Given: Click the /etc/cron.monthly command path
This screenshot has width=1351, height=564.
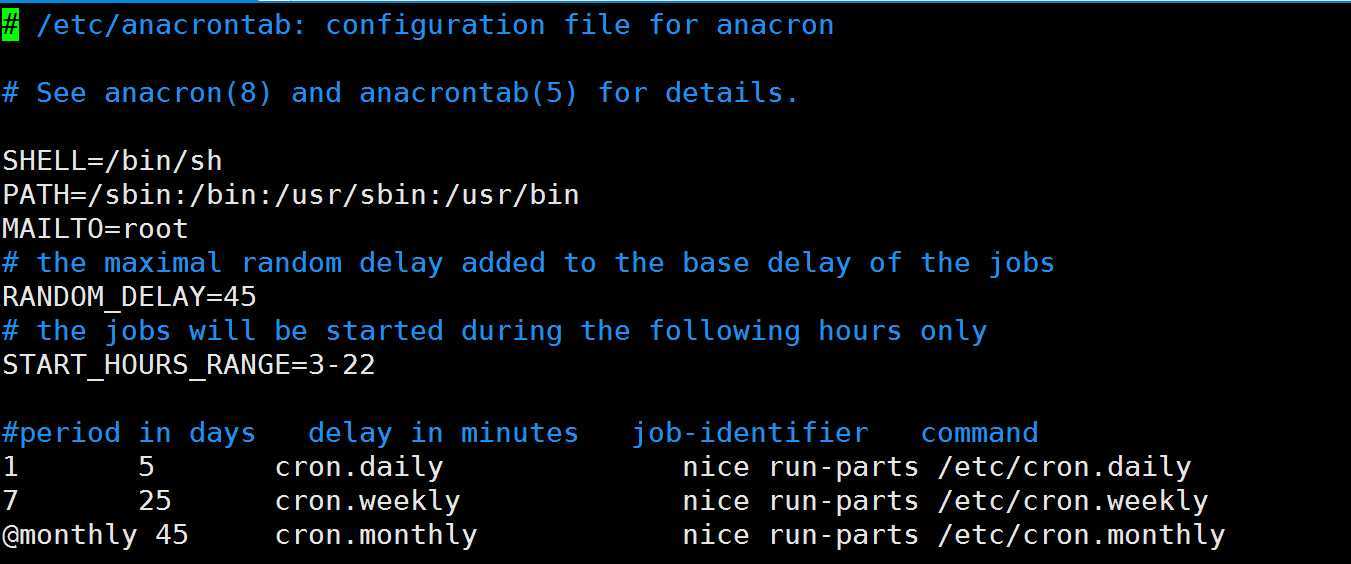Looking at the screenshot, I should tap(1080, 535).
